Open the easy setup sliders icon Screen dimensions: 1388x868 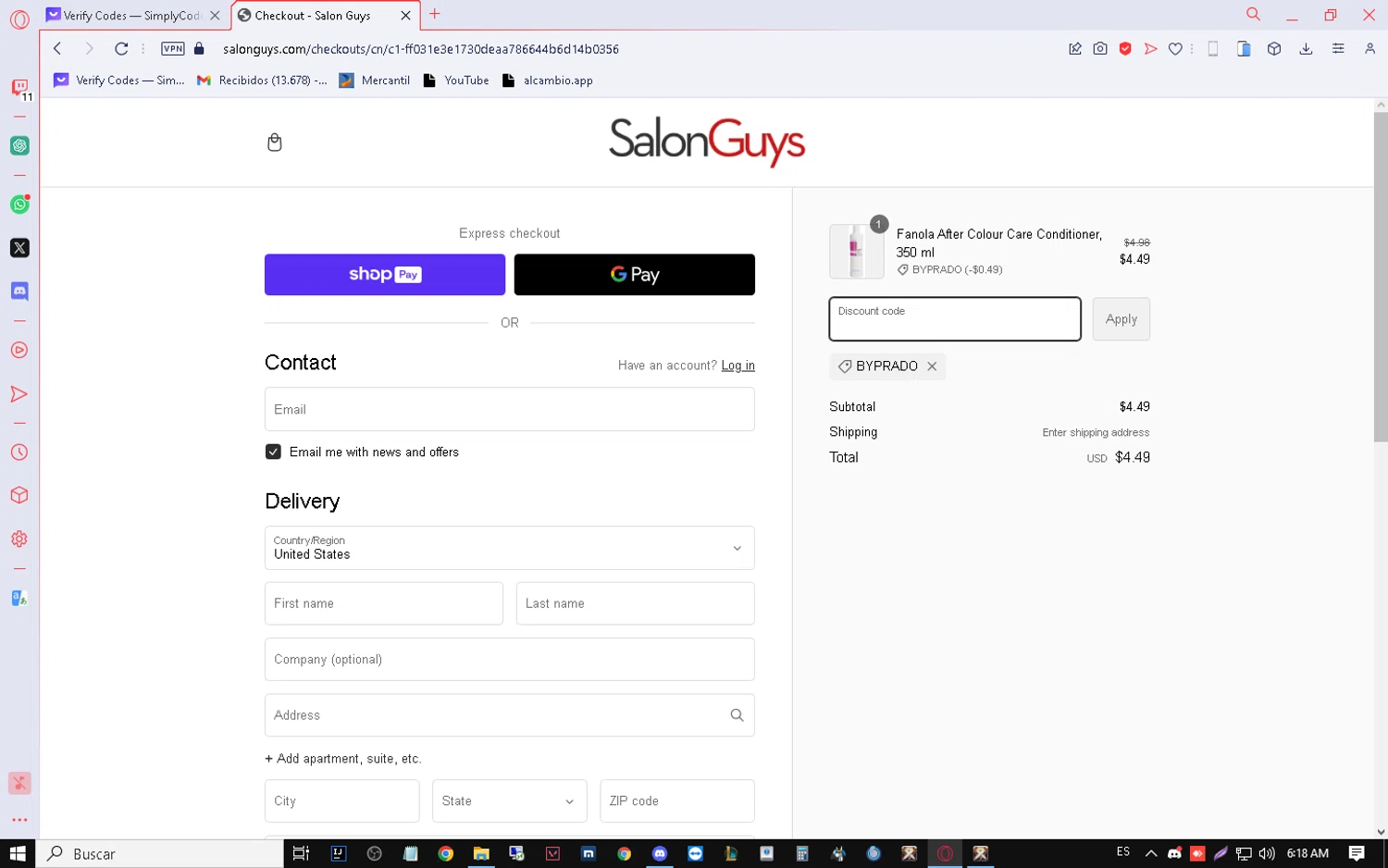(x=1338, y=49)
